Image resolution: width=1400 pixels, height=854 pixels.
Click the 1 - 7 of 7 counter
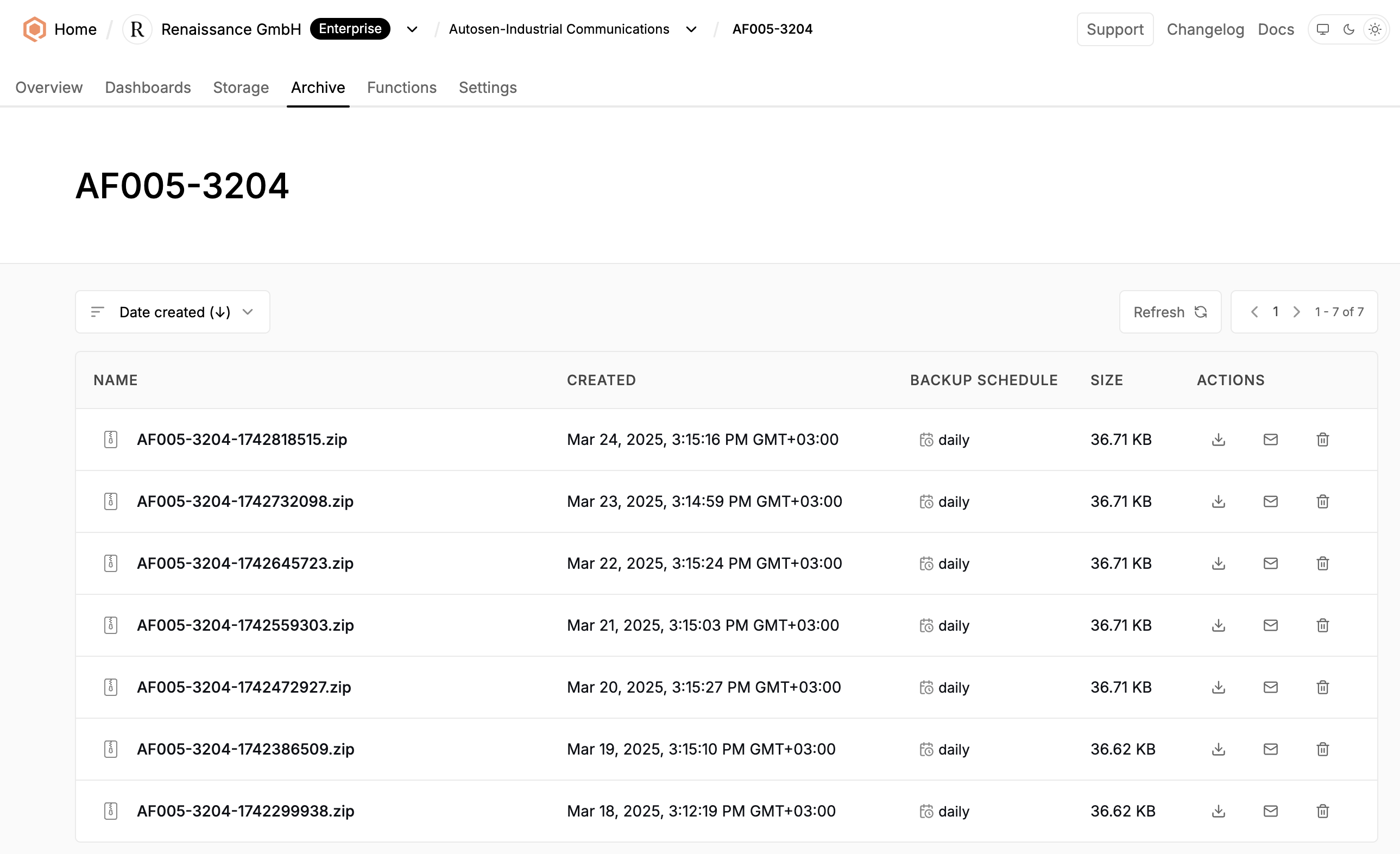(1339, 312)
